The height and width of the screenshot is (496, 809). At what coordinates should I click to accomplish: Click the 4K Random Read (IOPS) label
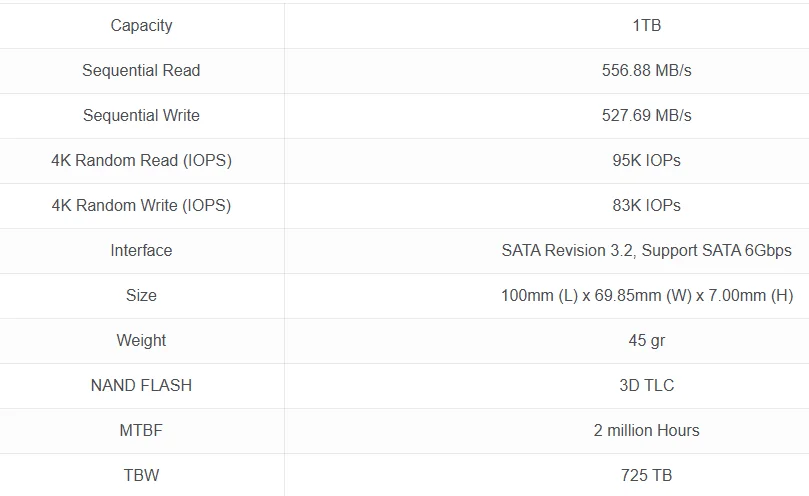pos(141,161)
